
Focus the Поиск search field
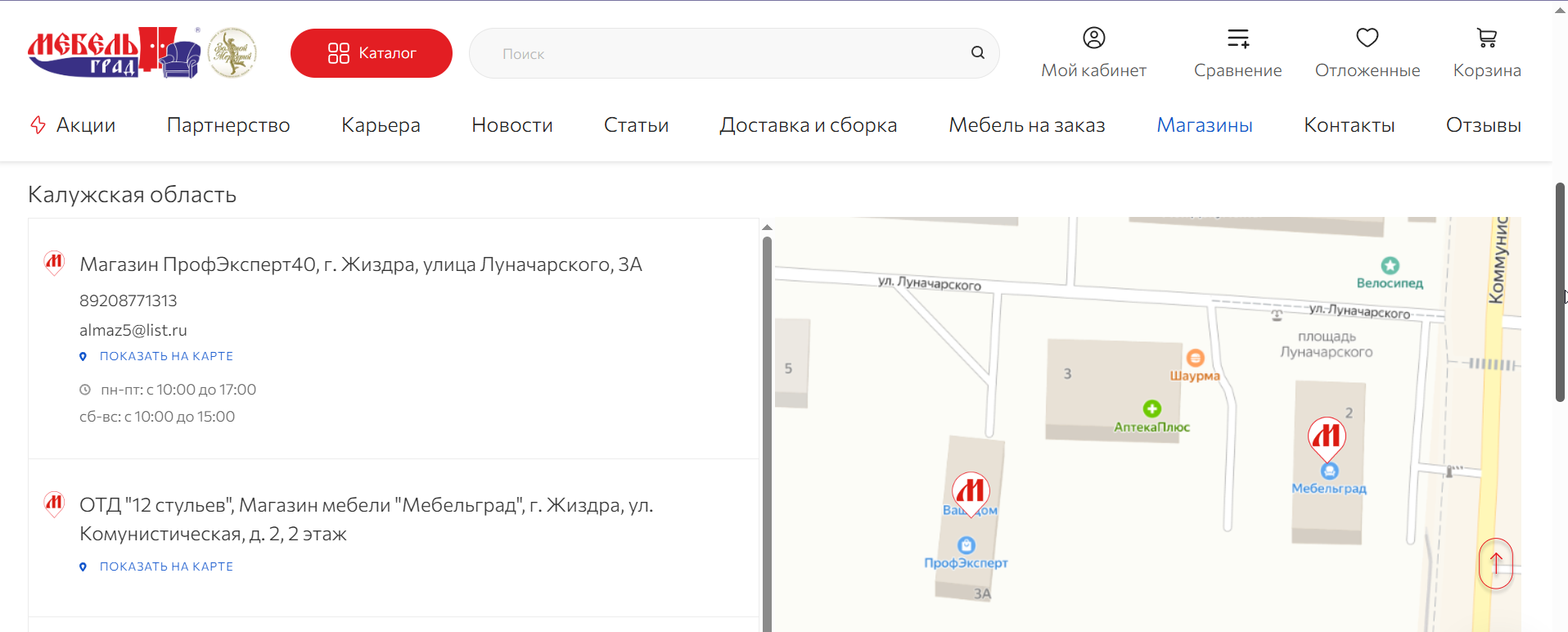733,53
